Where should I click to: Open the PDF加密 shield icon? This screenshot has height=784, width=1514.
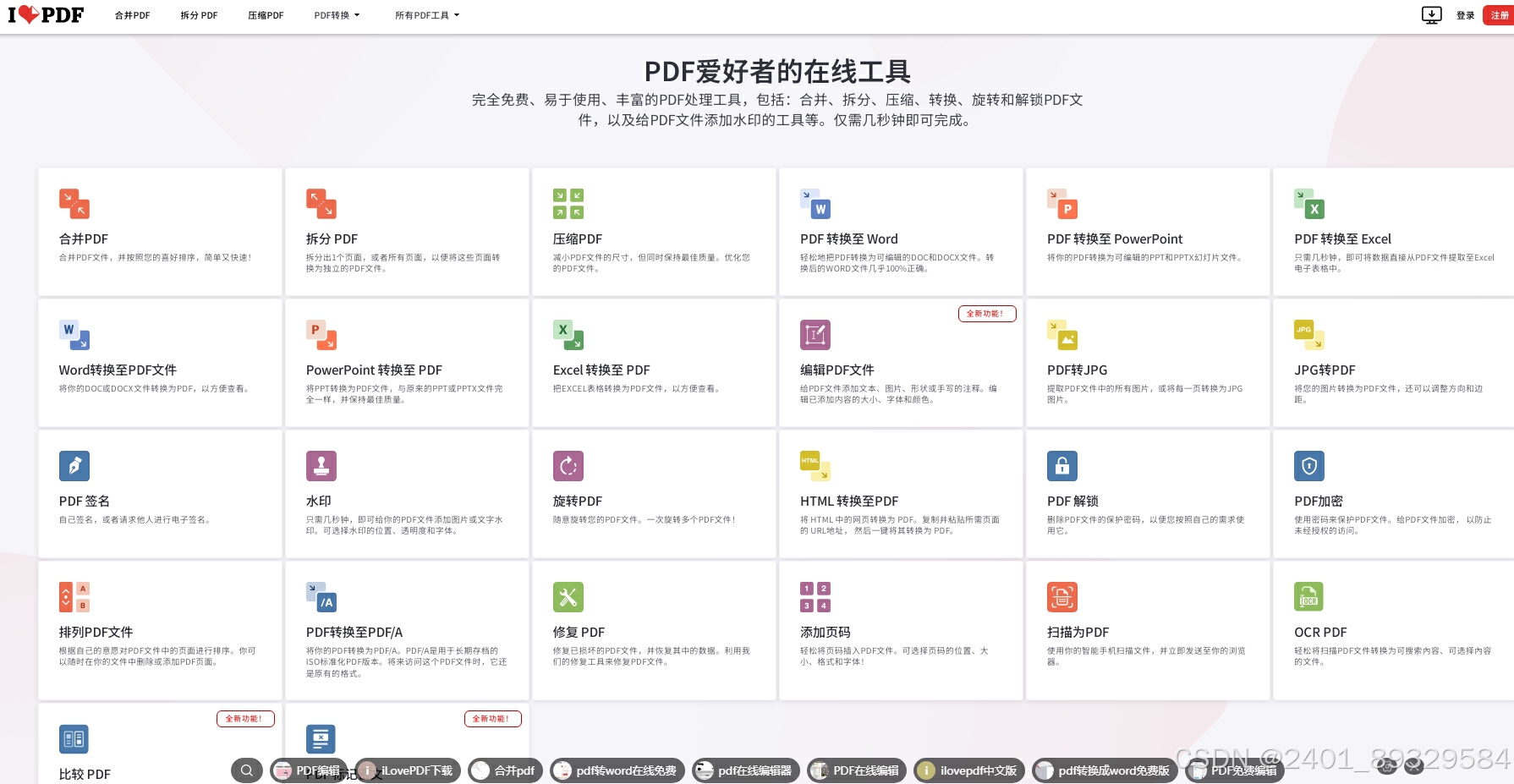click(x=1309, y=466)
